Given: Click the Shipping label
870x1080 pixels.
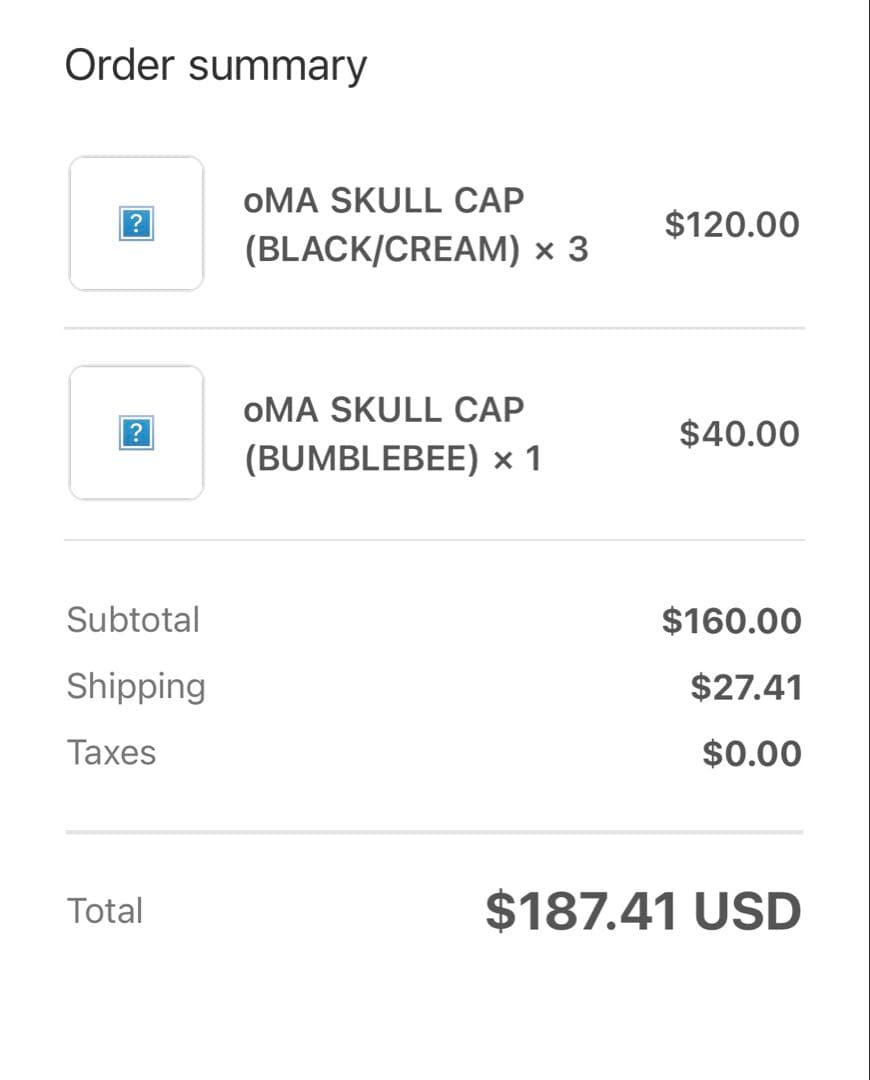Looking at the screenshot, I should [136, 686].
